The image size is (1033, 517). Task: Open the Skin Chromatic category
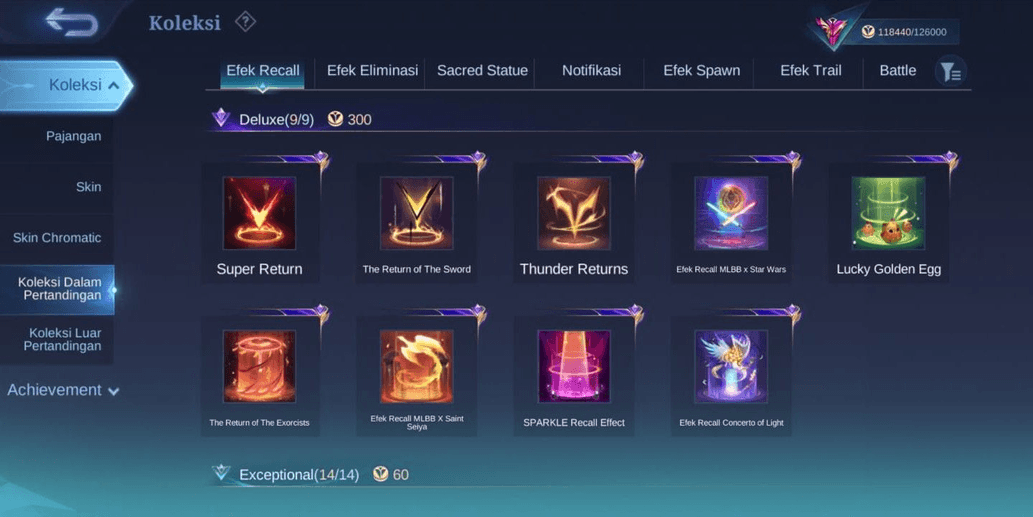[57, 238]
